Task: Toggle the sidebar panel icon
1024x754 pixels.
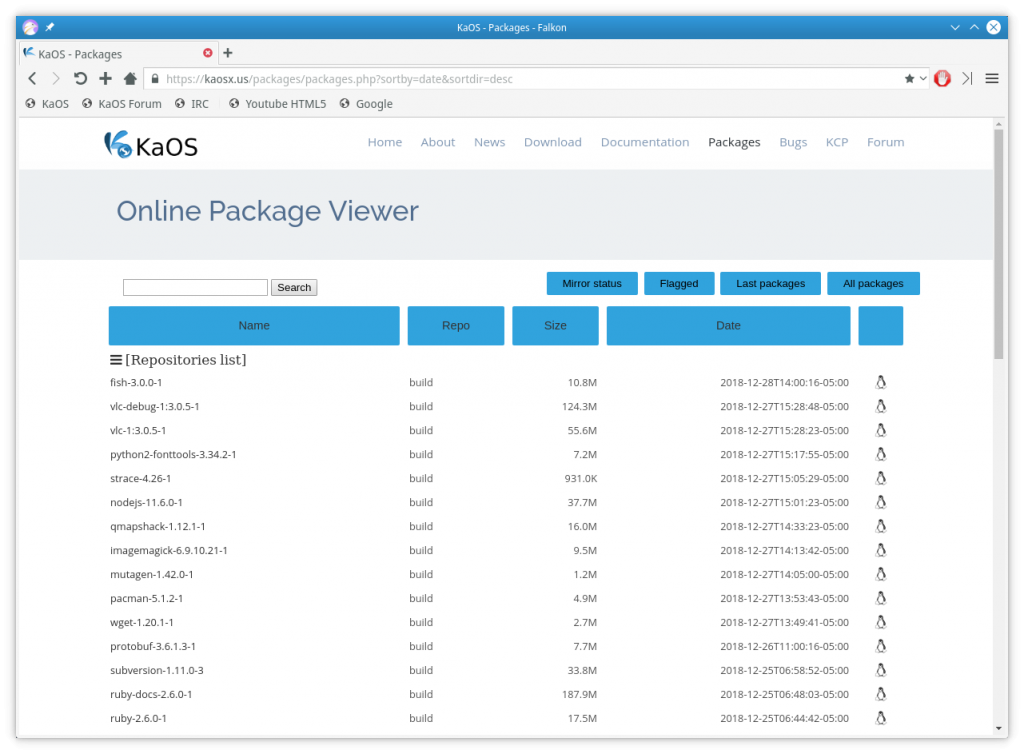Action: click(967, 79)
